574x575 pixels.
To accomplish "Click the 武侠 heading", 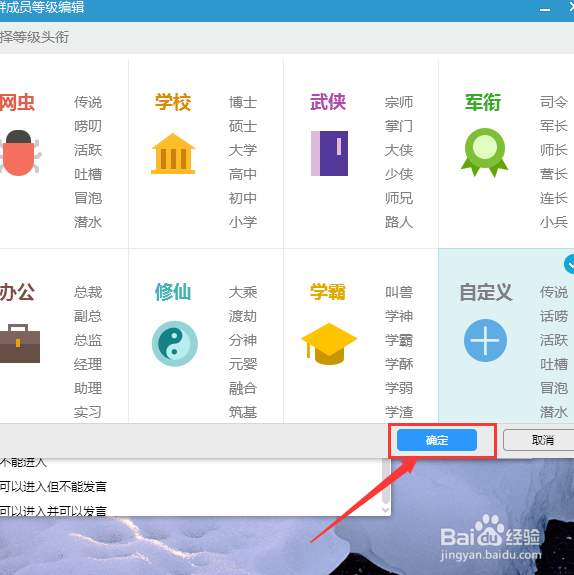I will (x=328, y=102).
